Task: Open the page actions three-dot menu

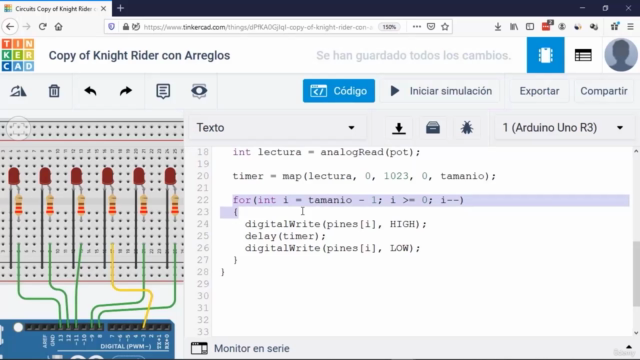Action: pyautogui.click(x=416, y=27)
